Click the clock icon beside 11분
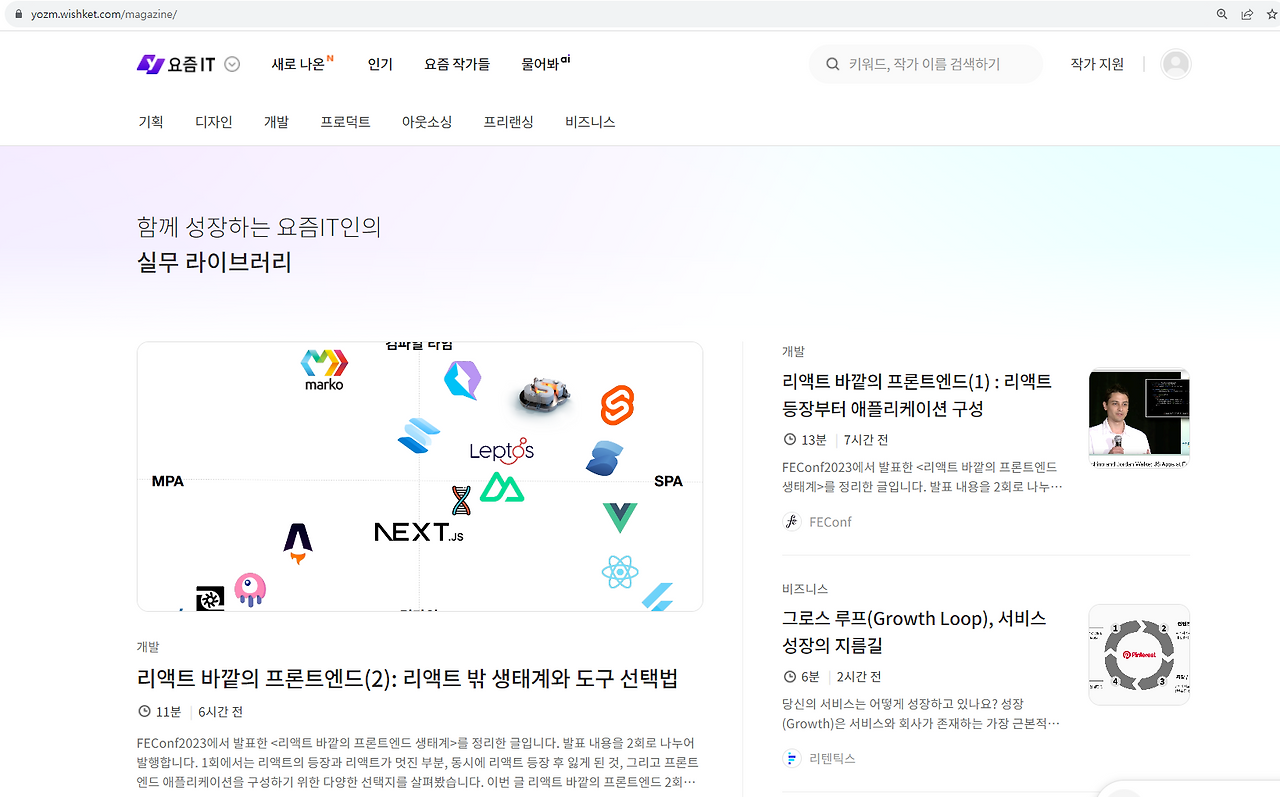Viewport: 1280px width, 797px height. click(144, 712)
